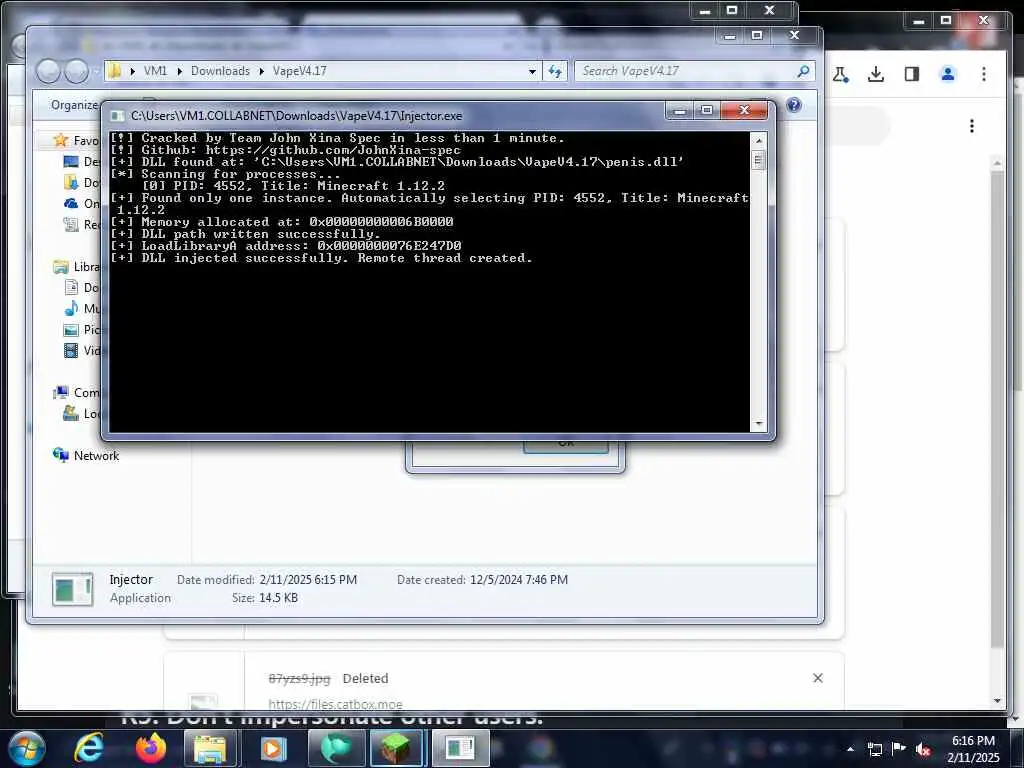Click the green bird app taskbar icon
The width and height of the screenshot is (1024, 768).
[x=334, y=748]
